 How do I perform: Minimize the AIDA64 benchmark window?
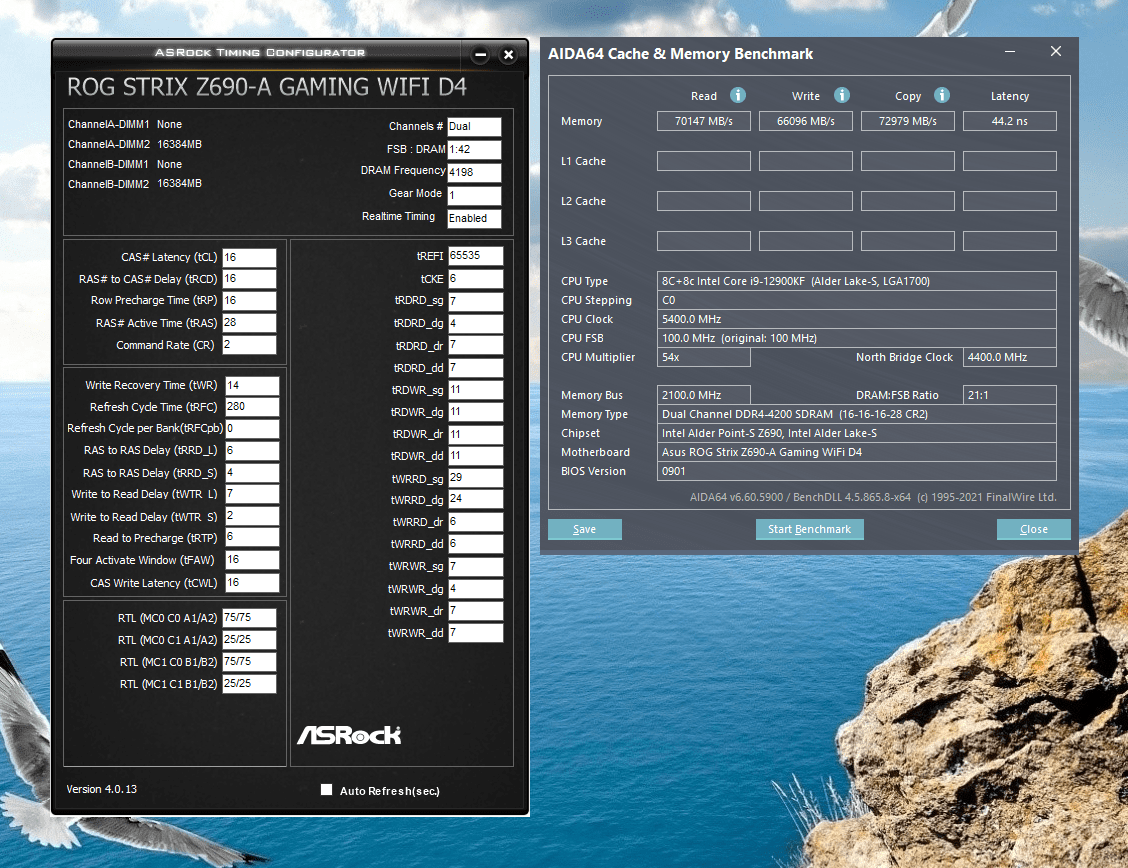pos(1010,52)
